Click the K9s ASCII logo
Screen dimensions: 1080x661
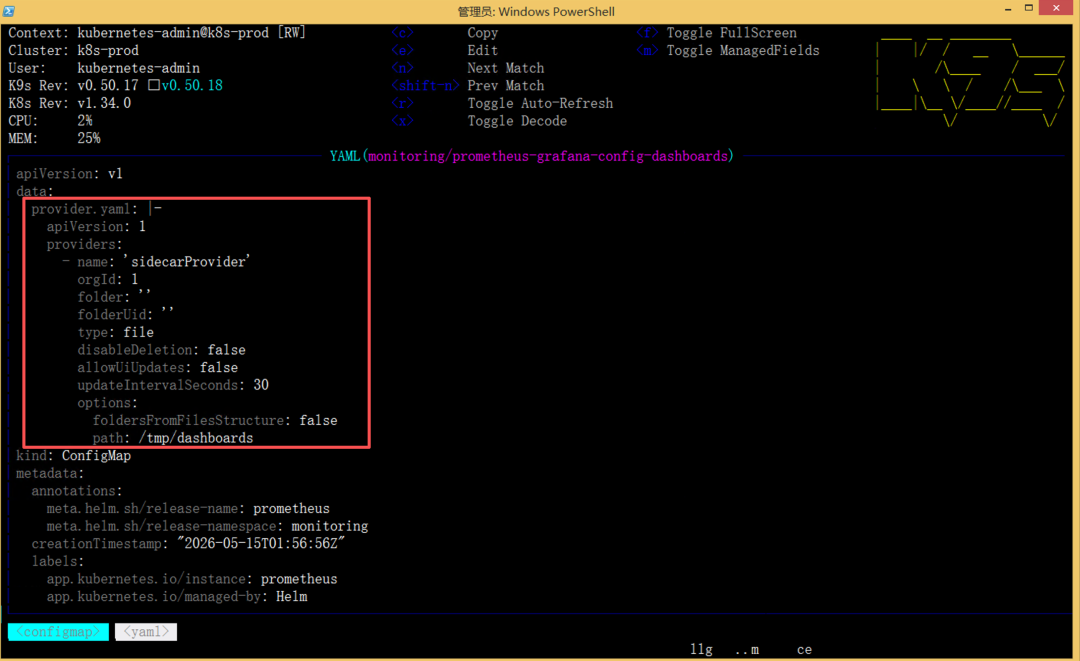point(970,83)
